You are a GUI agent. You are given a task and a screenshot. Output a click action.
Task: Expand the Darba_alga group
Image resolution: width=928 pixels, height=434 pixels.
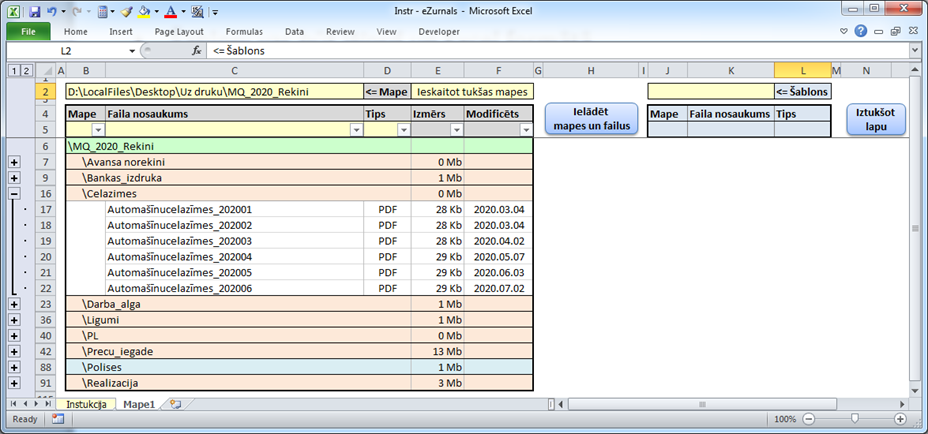tap(14, 304)
